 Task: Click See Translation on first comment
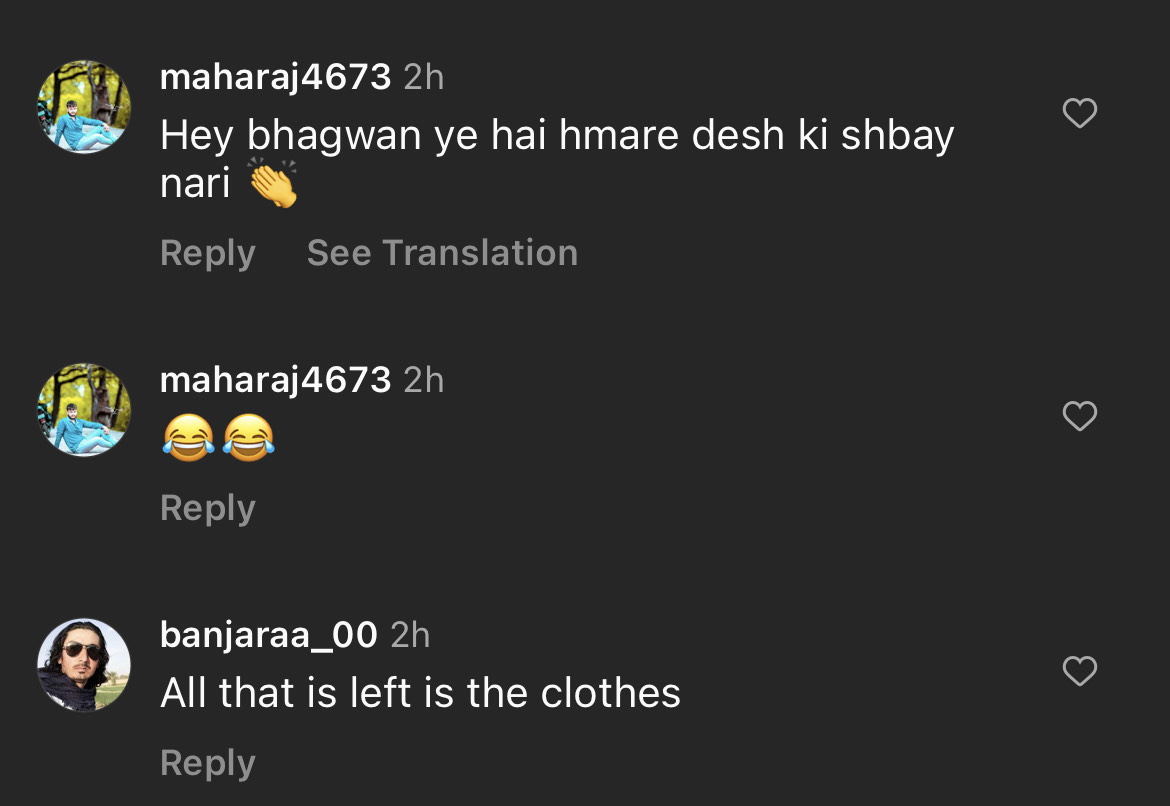(442, 253)
